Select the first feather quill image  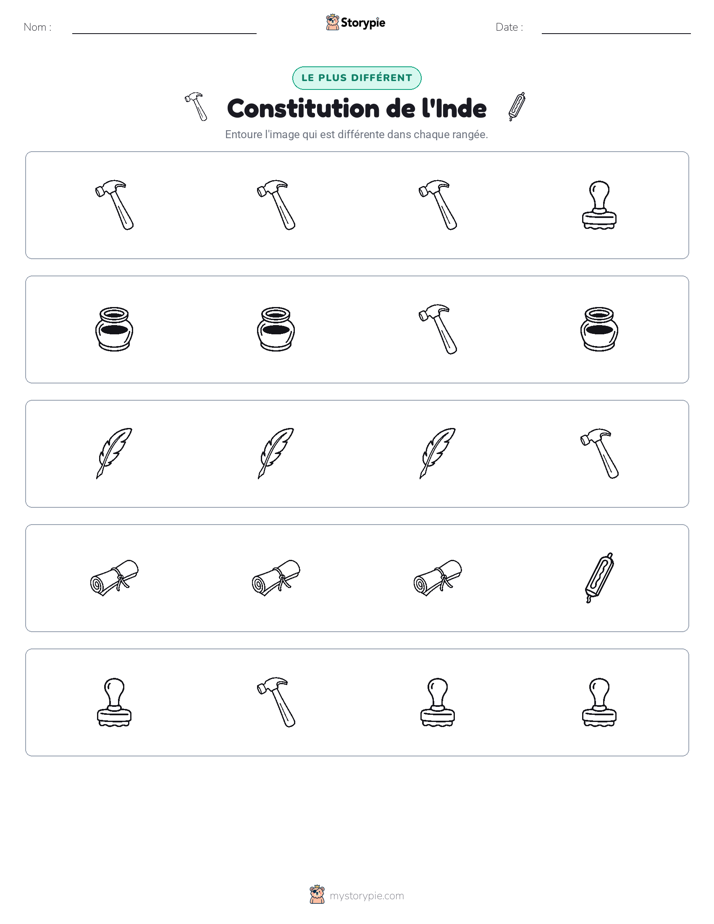coord(114,454)
